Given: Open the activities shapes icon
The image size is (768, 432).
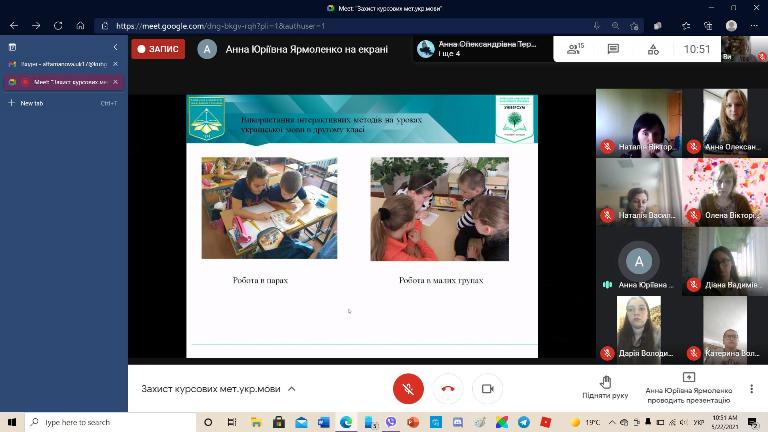Looking at the screenshot, I should [653, 49].
